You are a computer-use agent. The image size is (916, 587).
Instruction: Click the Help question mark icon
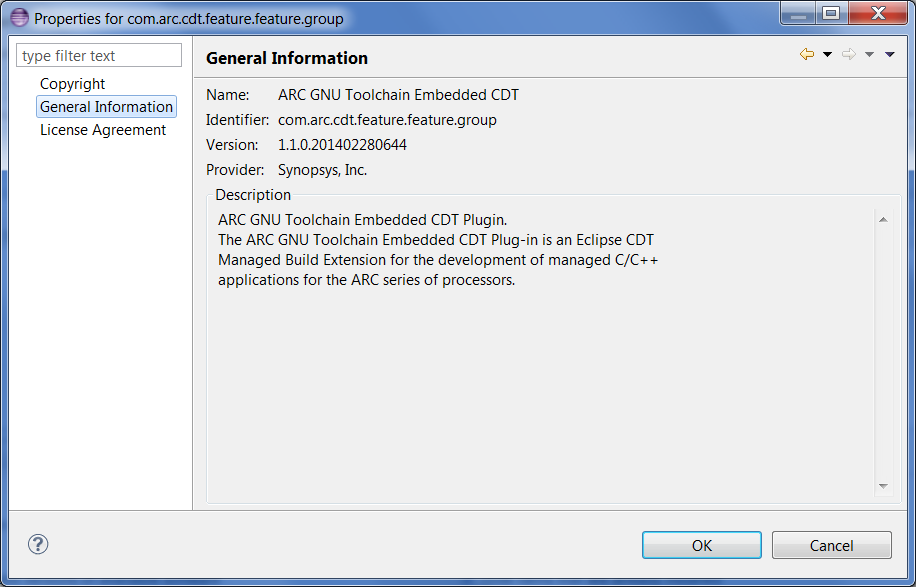tap(38, 544)
